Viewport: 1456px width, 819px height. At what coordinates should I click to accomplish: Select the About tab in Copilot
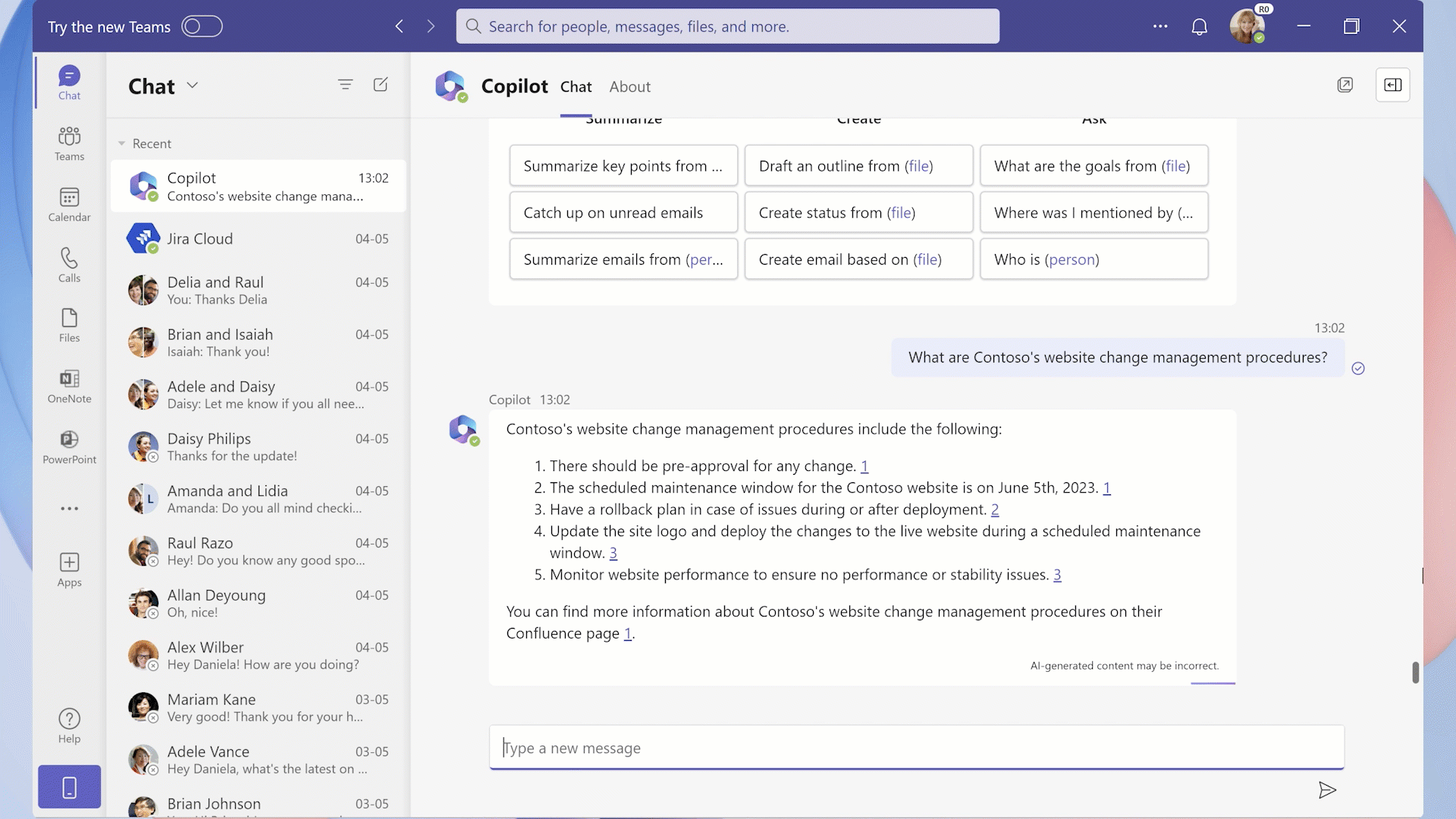click(x=630, y=85)
